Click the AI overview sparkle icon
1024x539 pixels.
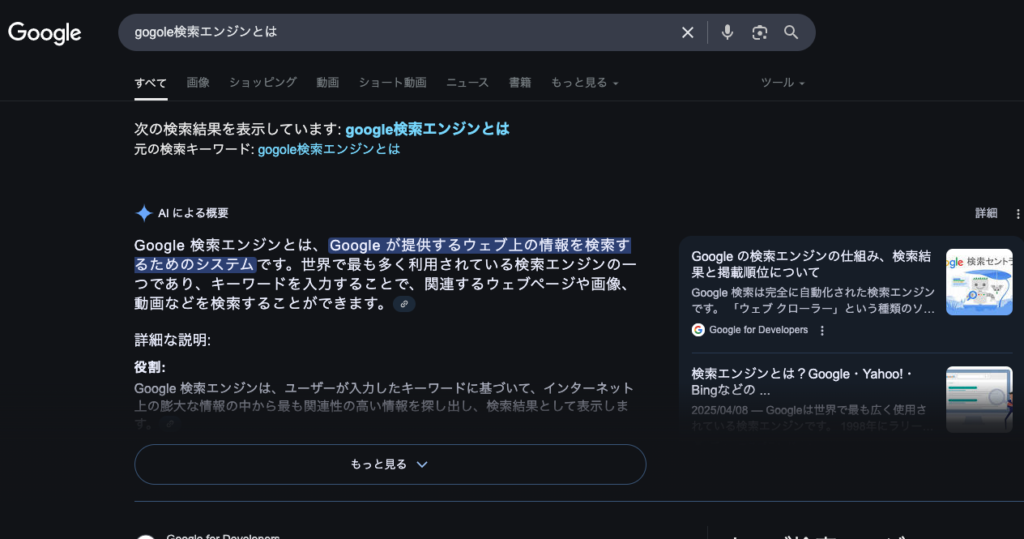point(144,213)
